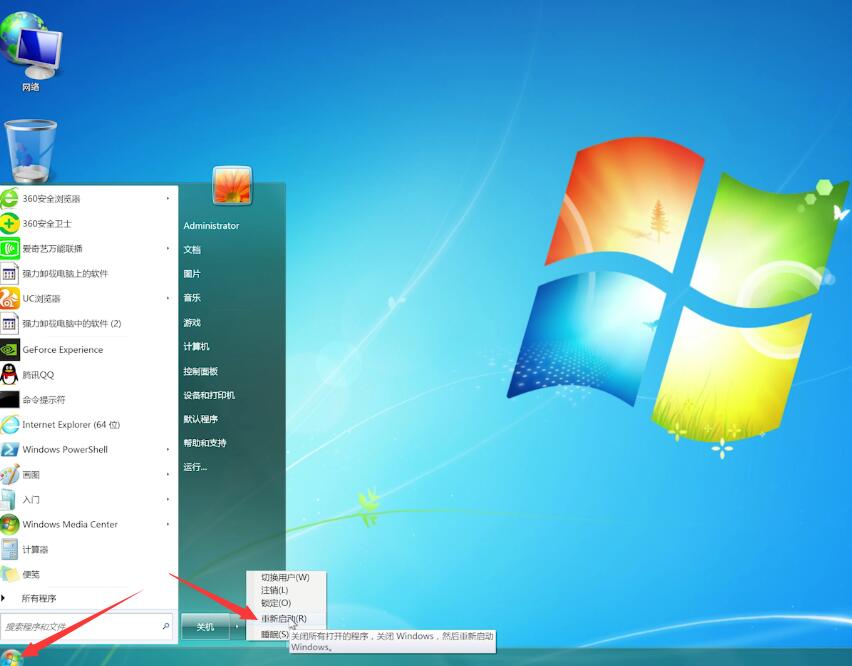Click the 360安全浏览器 icon

click(9, 199)
